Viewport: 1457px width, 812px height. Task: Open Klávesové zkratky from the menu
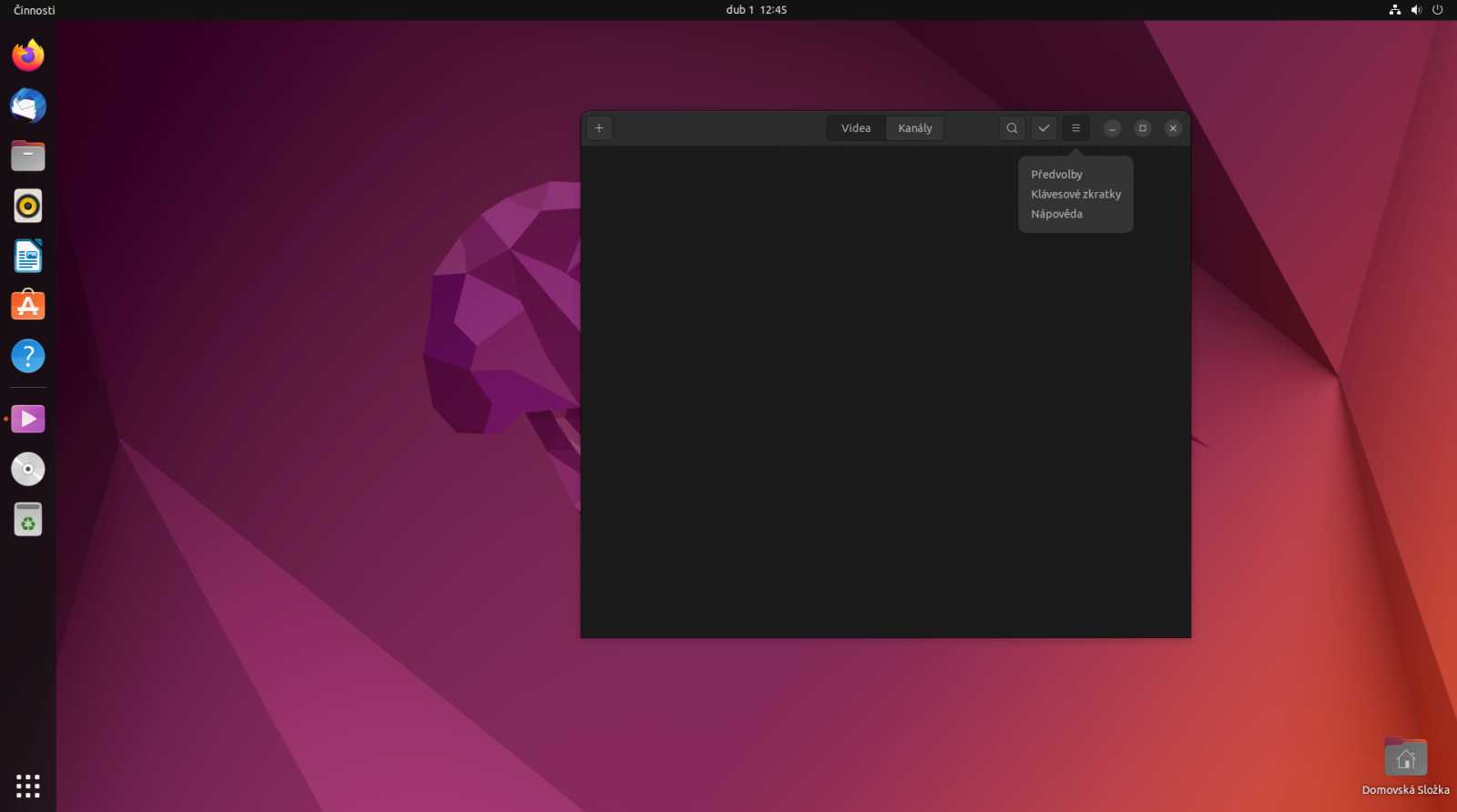1075,194
